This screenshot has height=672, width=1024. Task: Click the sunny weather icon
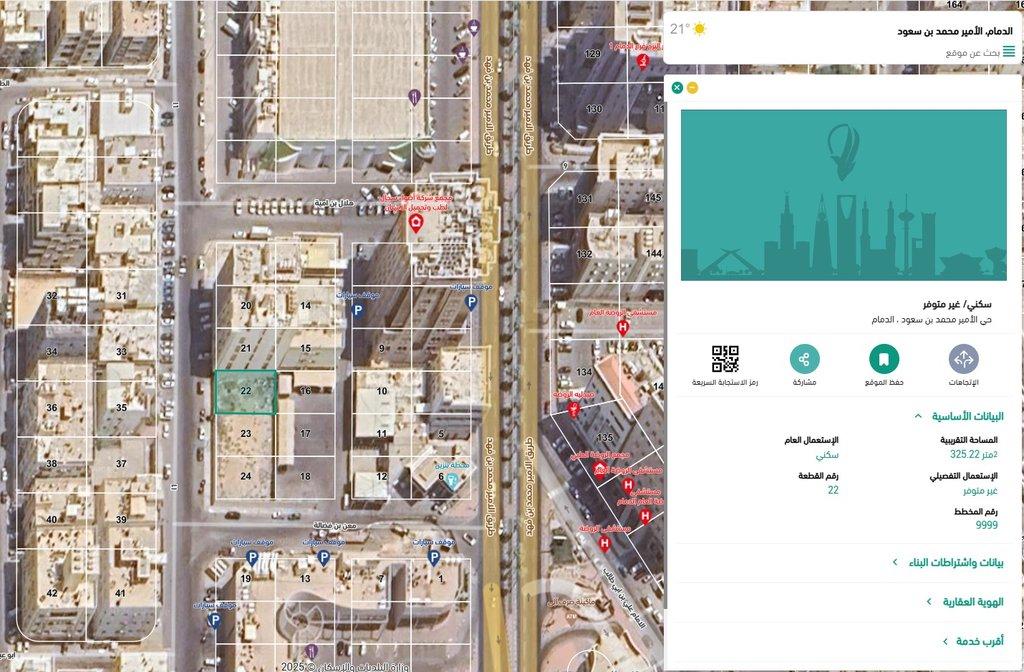point(699,29)
